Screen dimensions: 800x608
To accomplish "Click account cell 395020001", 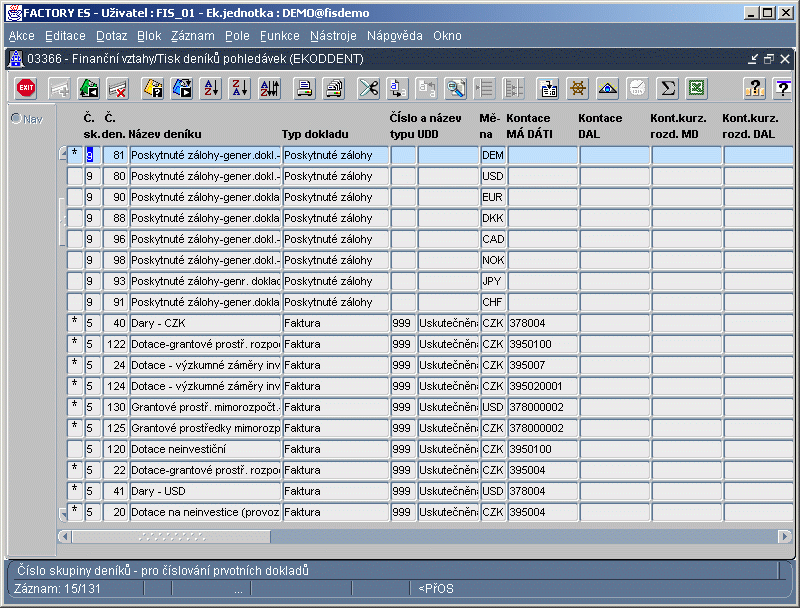I will (x=543, y=386).
